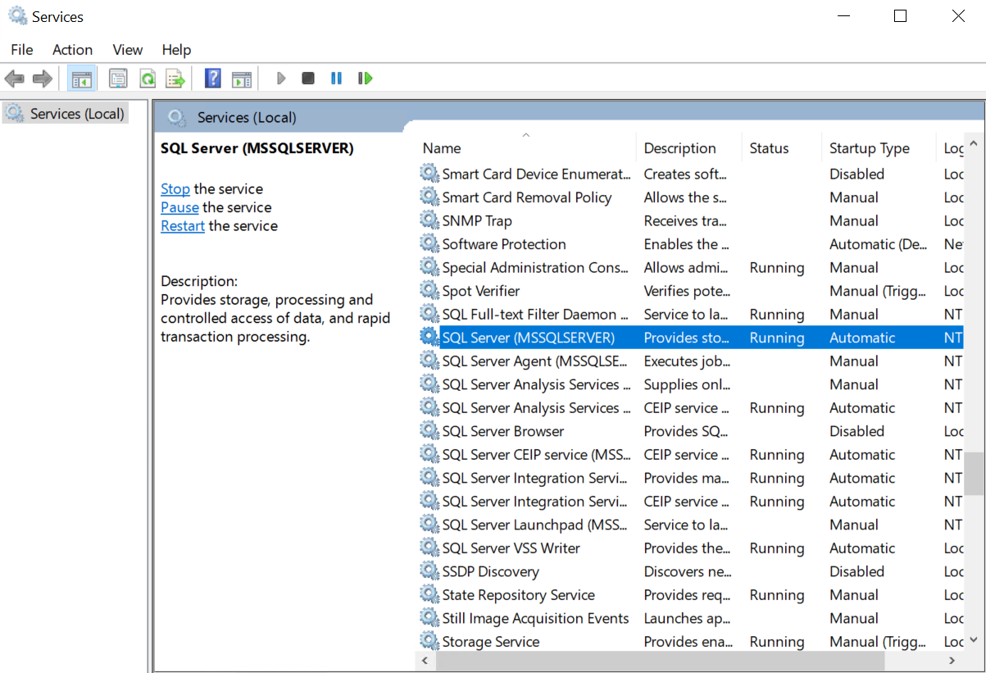Click the gear icon beside SQL Server VSS Writer
Screen dimensions: 987x674
[x=429, y=548]
